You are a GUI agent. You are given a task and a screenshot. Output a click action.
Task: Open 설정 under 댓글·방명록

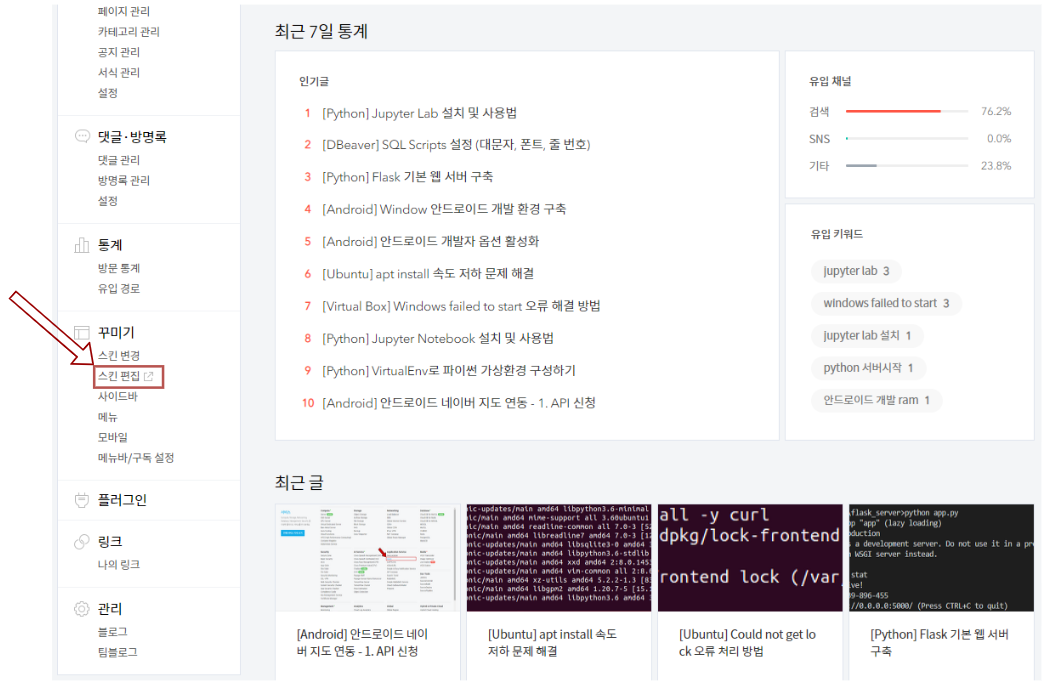tap(108, 200)
